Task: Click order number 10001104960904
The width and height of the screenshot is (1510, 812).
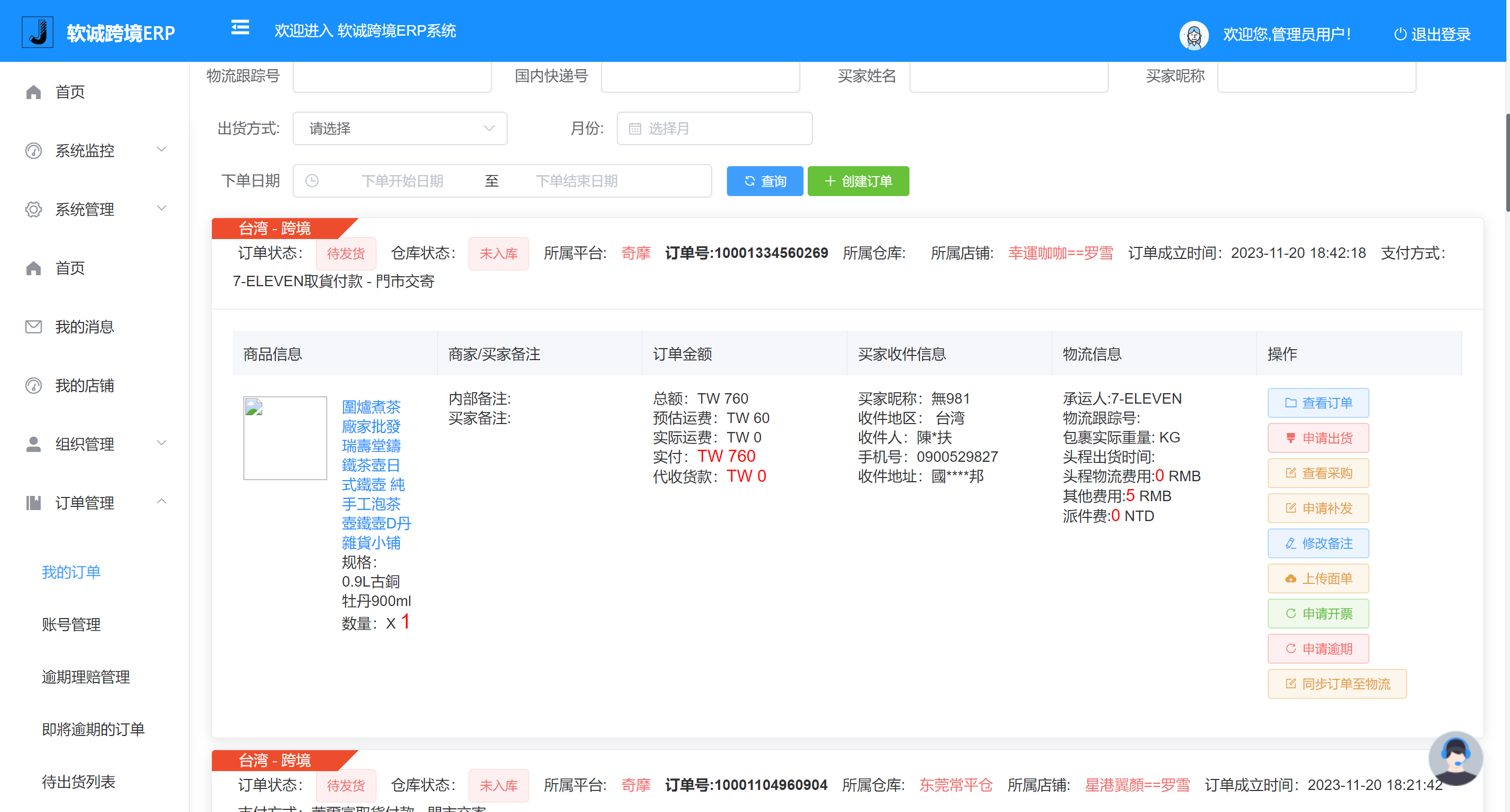Action: tap(771, 785)
